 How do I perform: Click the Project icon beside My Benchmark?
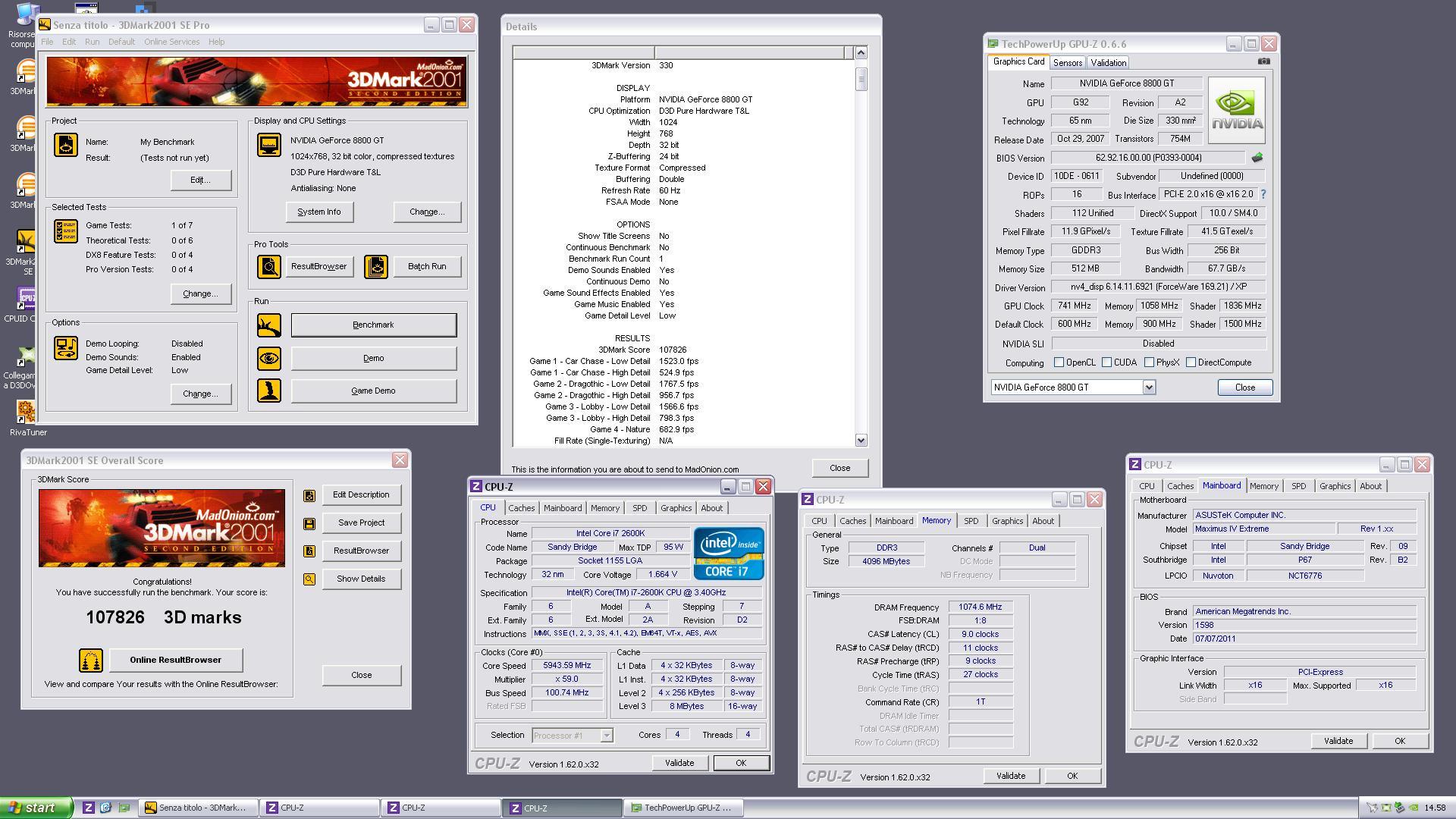66,144
